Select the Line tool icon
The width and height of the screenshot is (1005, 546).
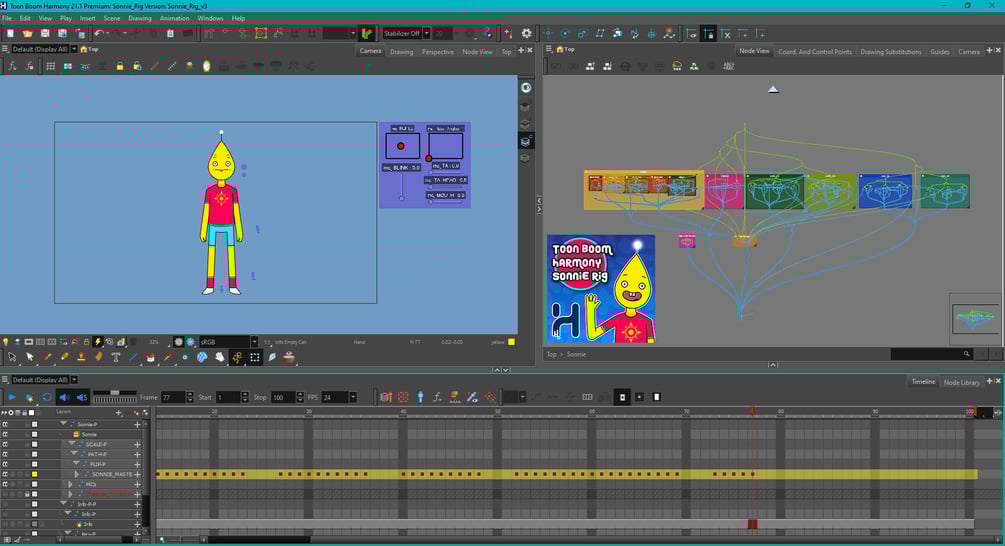point(133,358)
